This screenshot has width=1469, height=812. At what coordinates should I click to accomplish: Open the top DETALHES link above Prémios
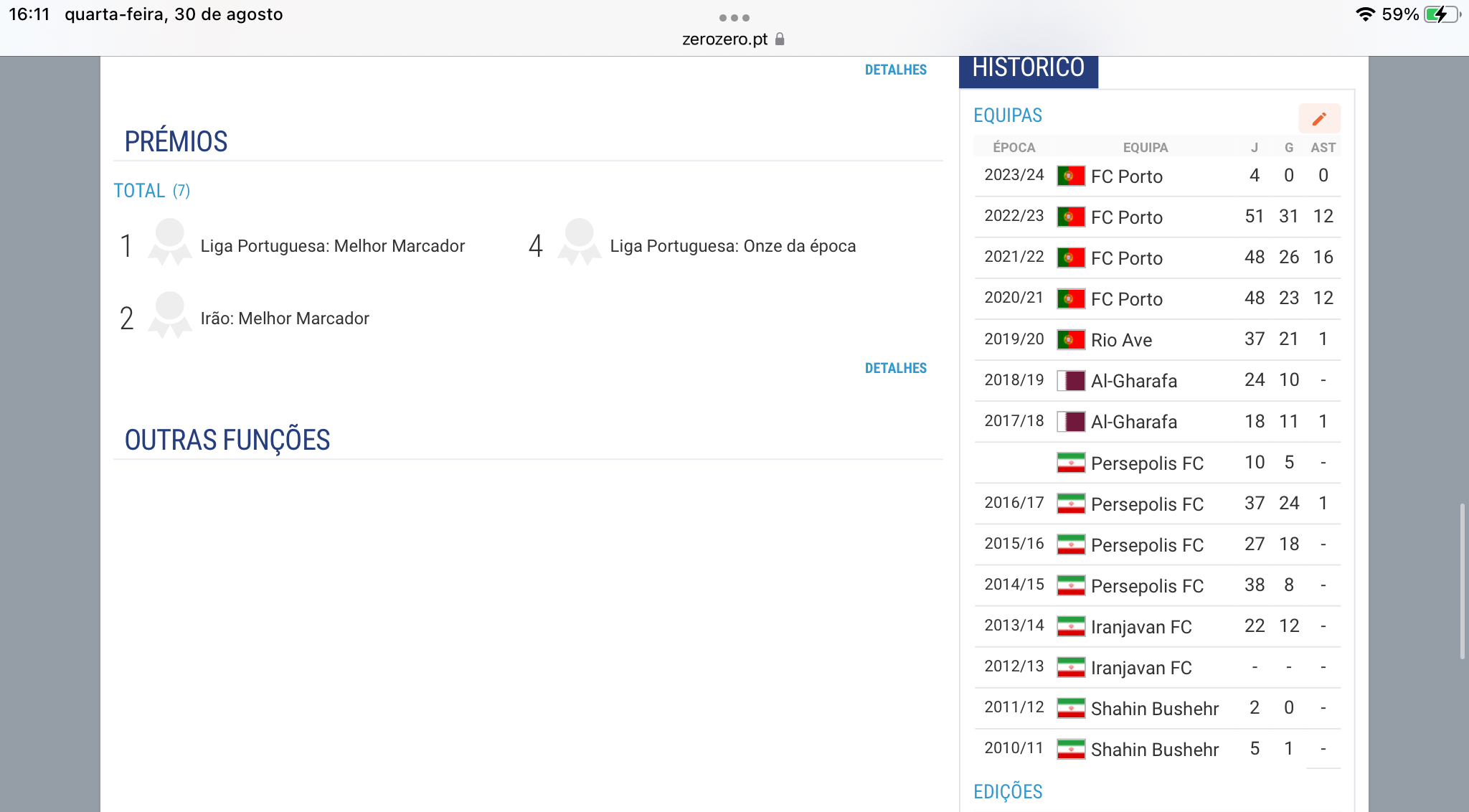coord(895,70)
